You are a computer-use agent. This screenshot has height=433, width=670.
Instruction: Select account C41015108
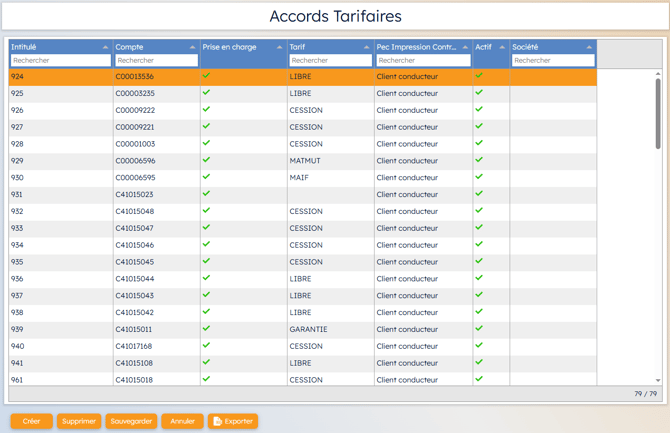(x=134, y=363)
